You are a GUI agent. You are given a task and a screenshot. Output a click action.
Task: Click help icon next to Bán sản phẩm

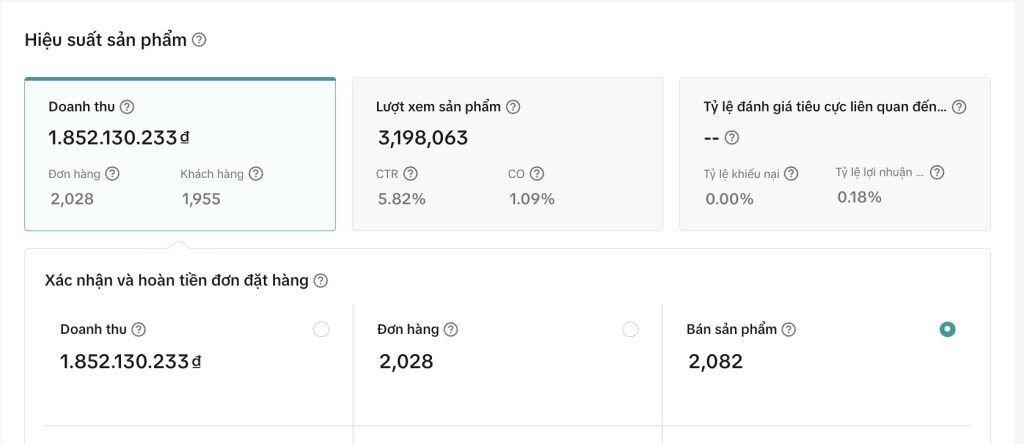click(789, 330)
